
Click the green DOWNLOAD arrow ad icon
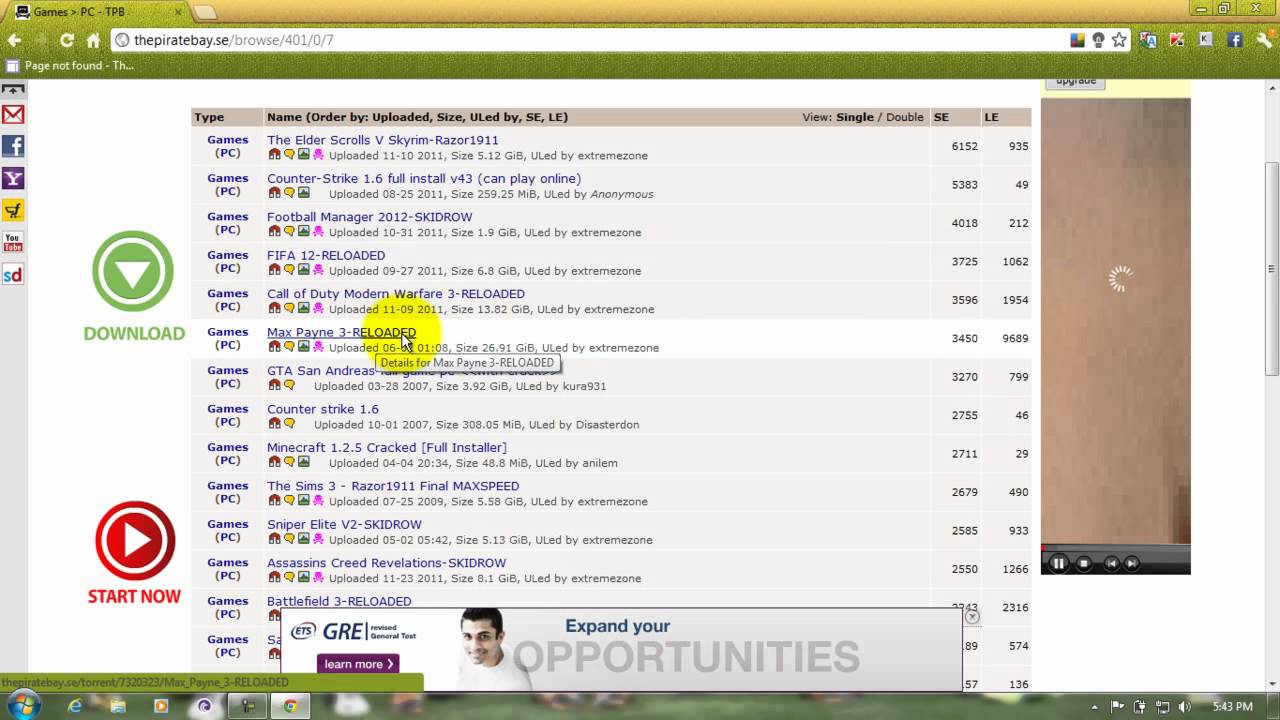[133, 271]
